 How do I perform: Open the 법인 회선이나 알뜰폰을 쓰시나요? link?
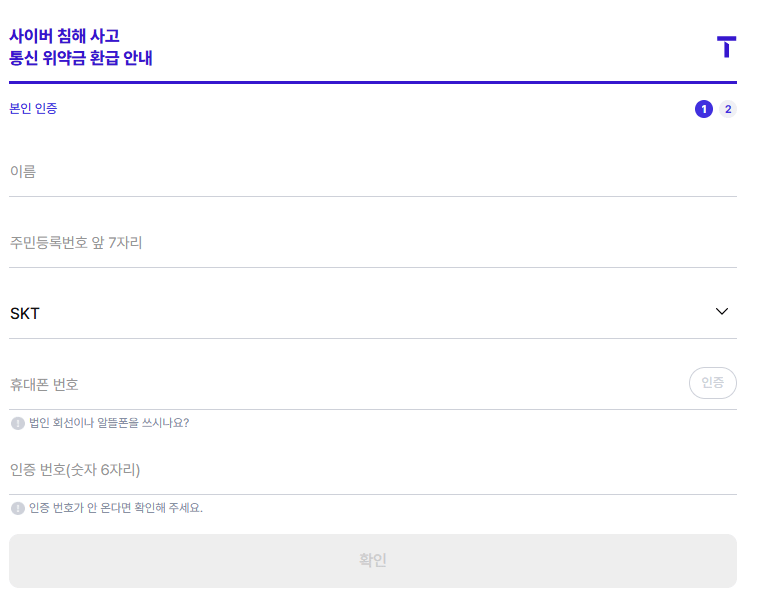(109, 423)
